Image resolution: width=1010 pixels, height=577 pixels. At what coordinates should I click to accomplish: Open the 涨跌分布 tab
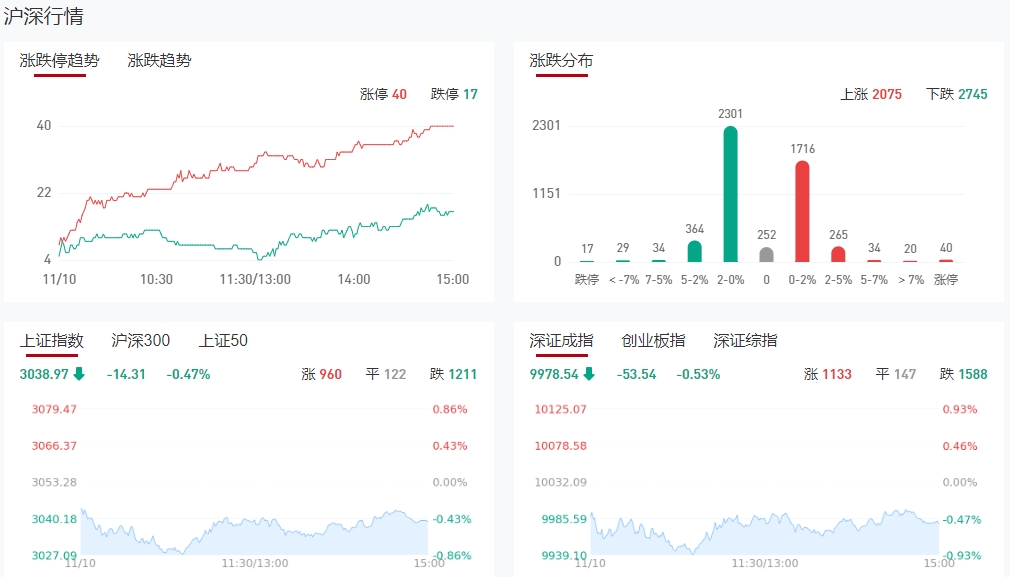pos(561,60)
